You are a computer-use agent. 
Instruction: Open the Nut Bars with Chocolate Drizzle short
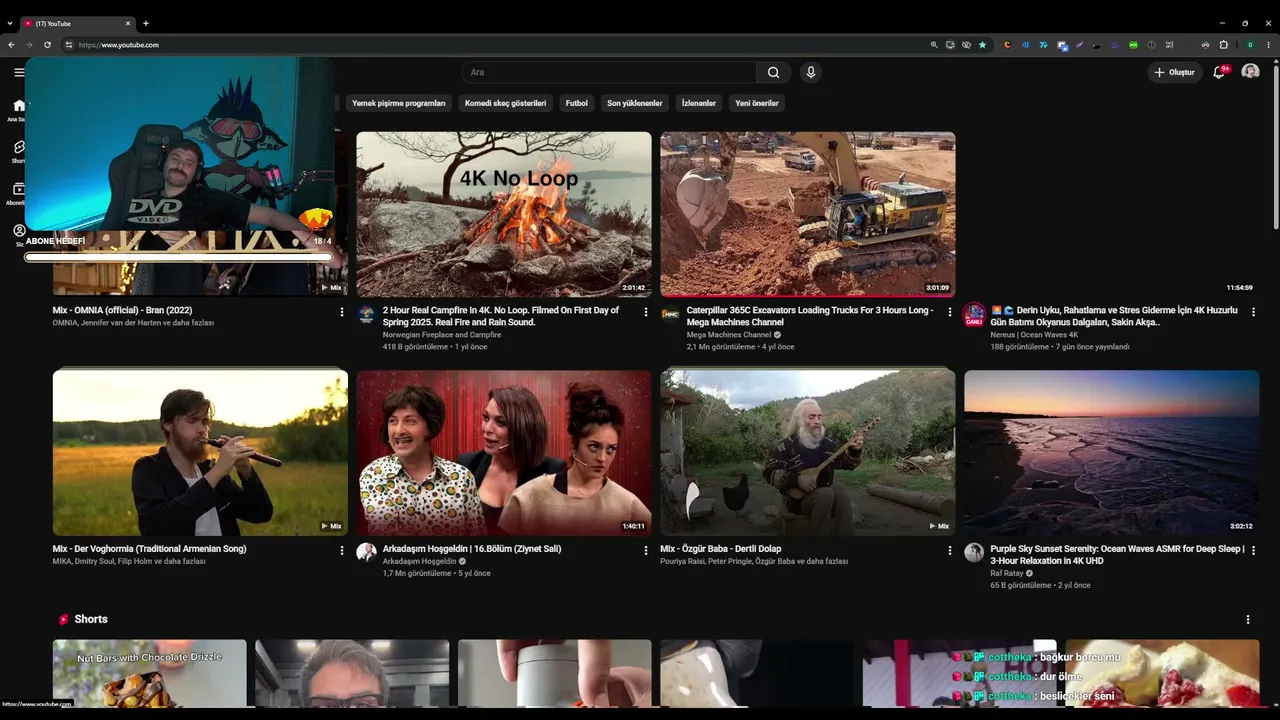point(150,674)
